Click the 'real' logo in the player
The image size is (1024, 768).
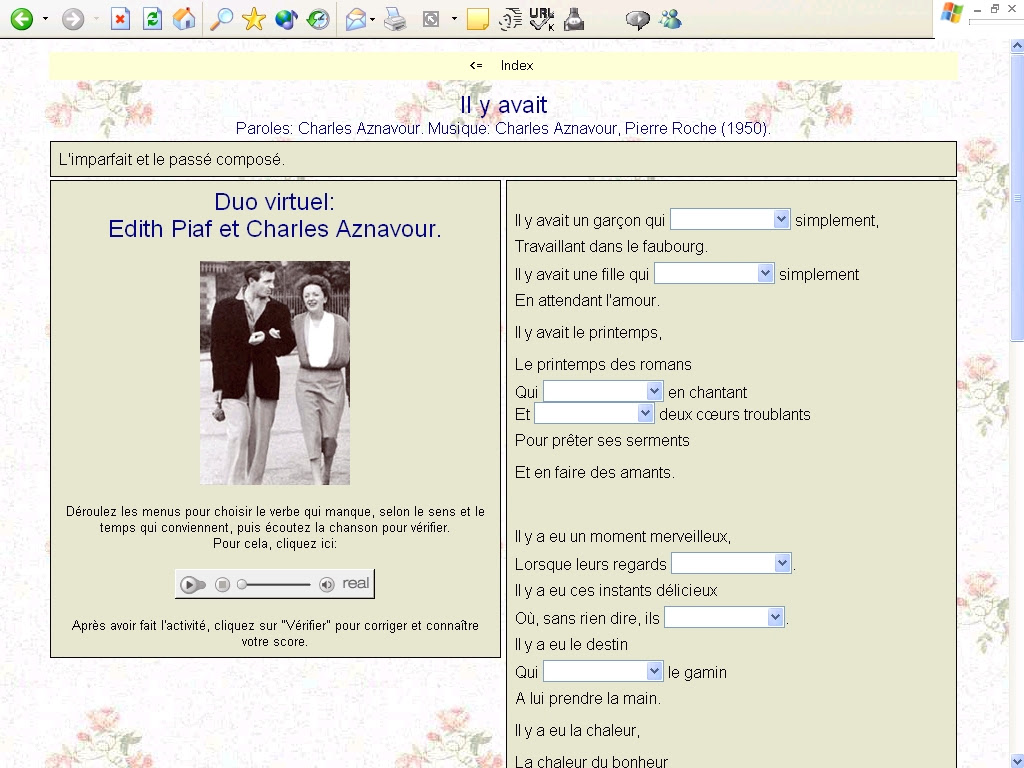(x=356, y=583)
